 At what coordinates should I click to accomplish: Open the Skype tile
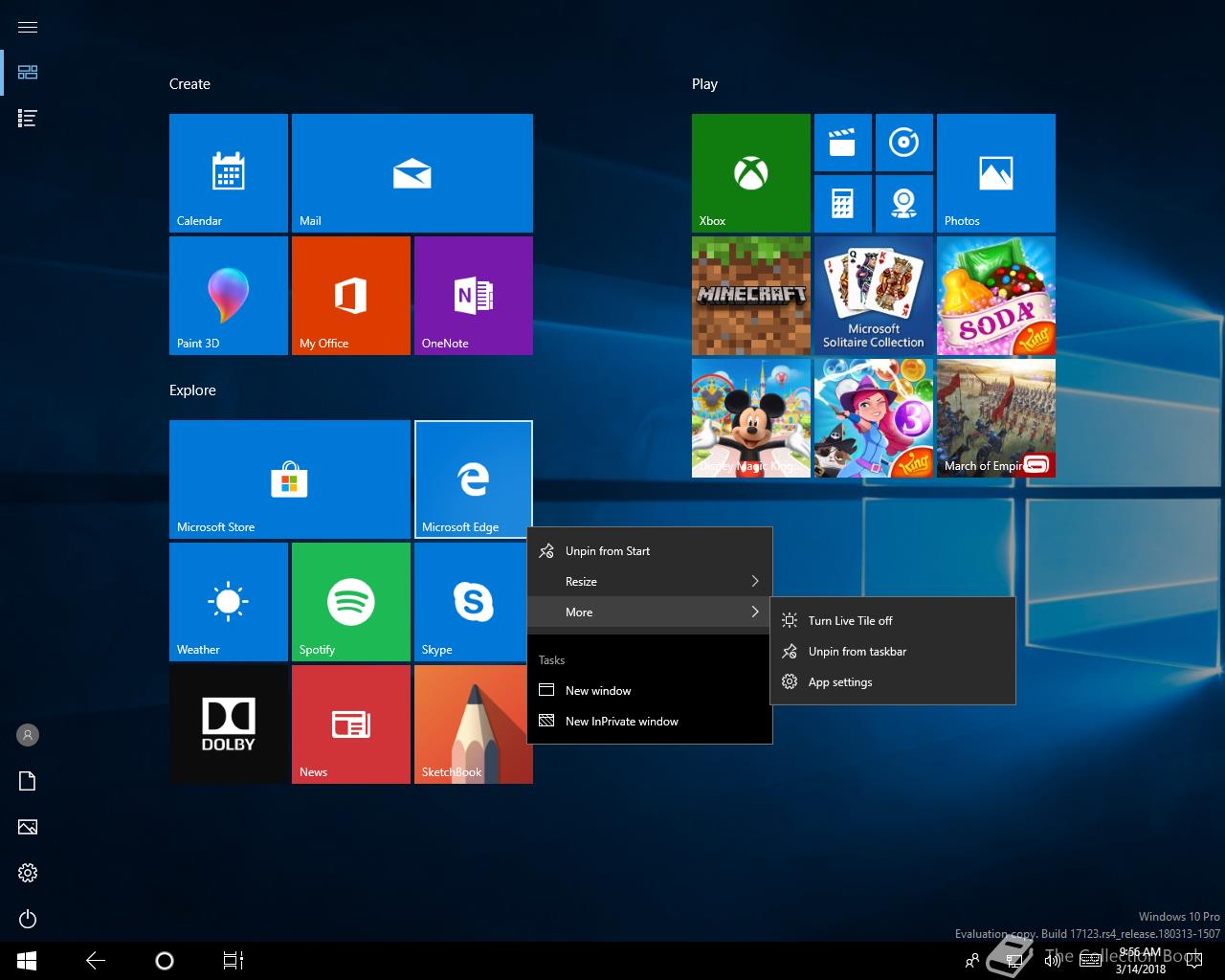473,601
